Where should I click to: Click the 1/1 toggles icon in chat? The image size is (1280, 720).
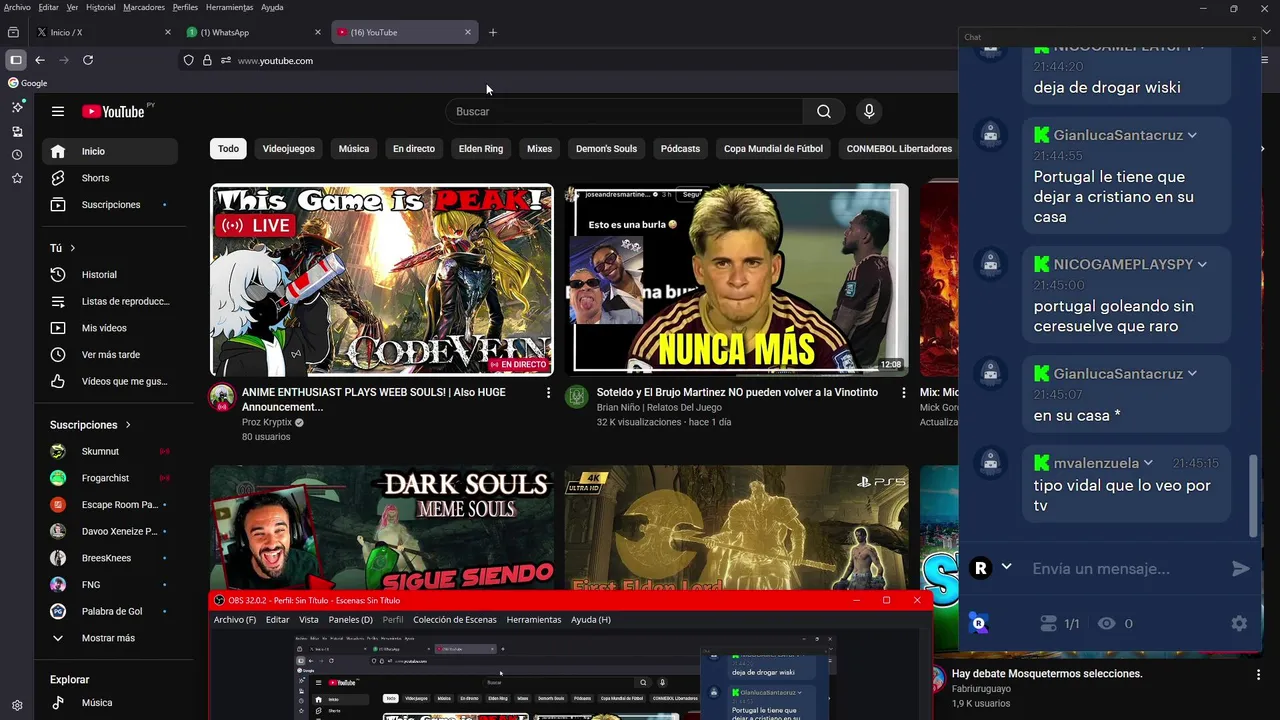(x=1049, y=624)
